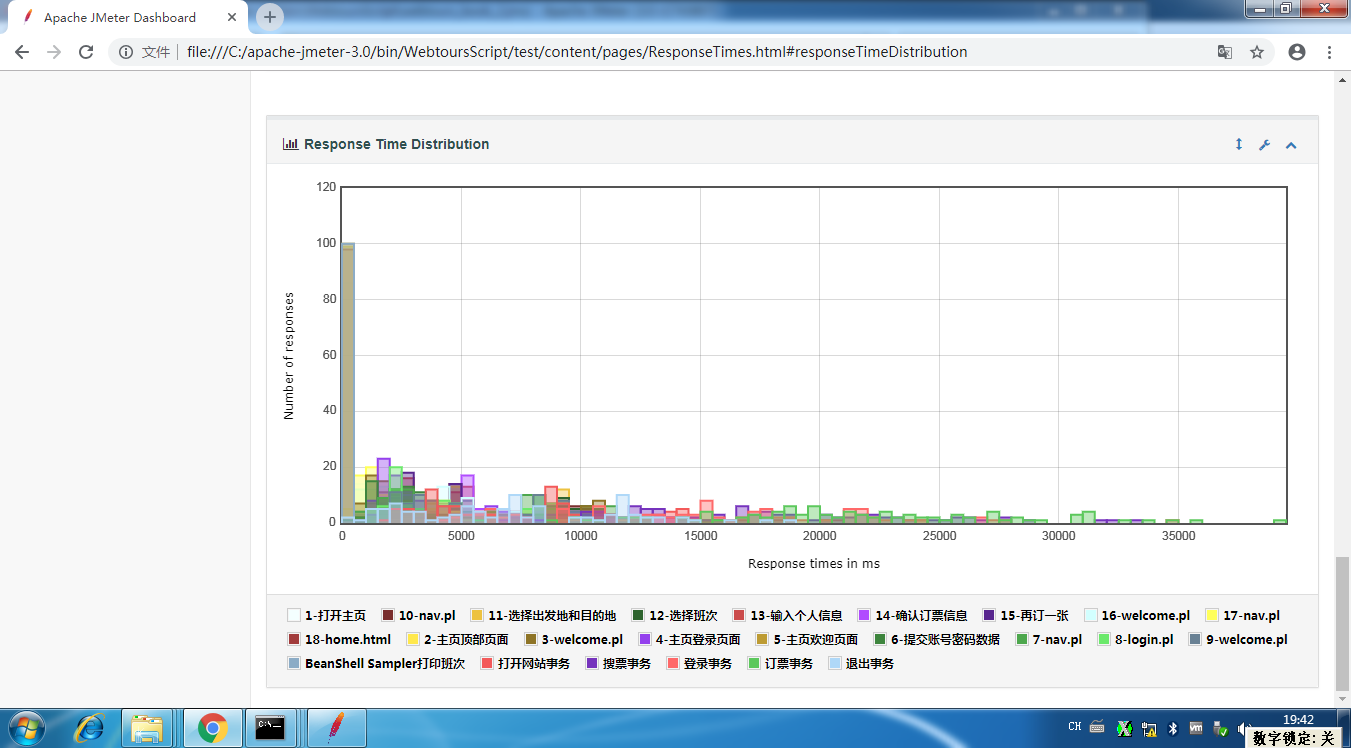The height and width of the screenshot is (748, 1351).
Task: Open the network status tray icon
Action: coord(1150,729)
